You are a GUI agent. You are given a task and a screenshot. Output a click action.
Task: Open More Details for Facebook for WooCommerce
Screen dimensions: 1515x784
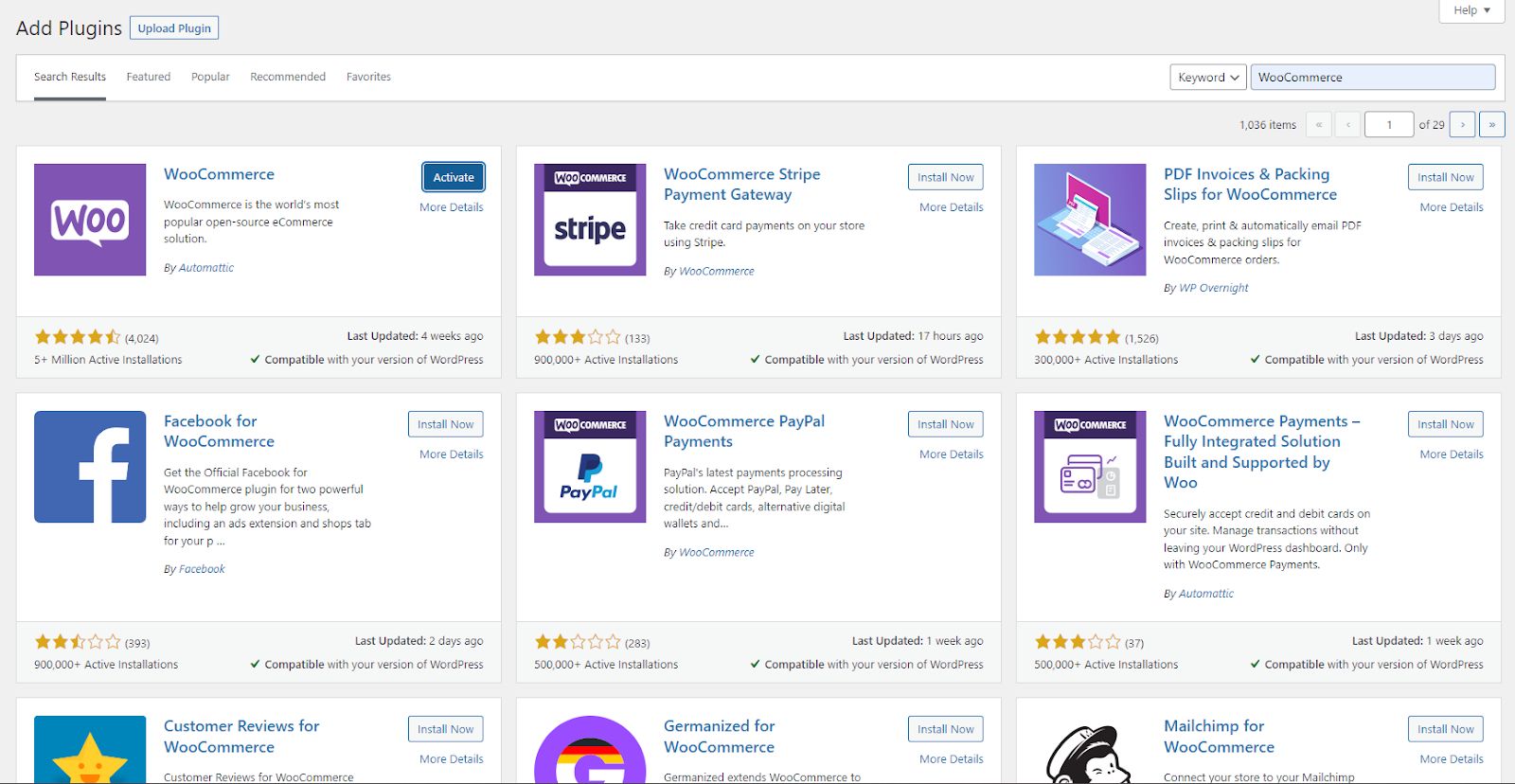click(x=452, y=454)
